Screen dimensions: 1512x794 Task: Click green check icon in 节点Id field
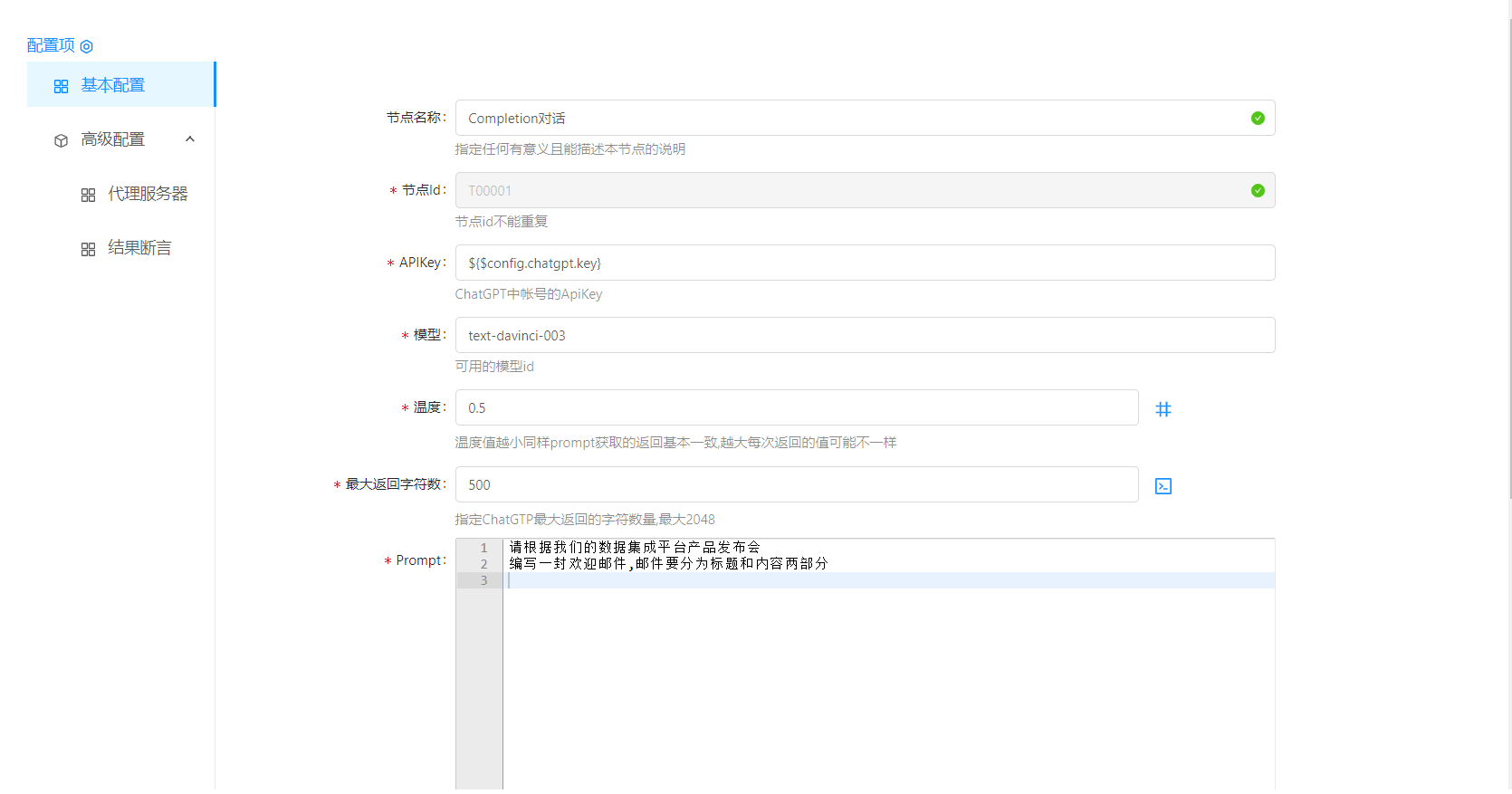1257,190
